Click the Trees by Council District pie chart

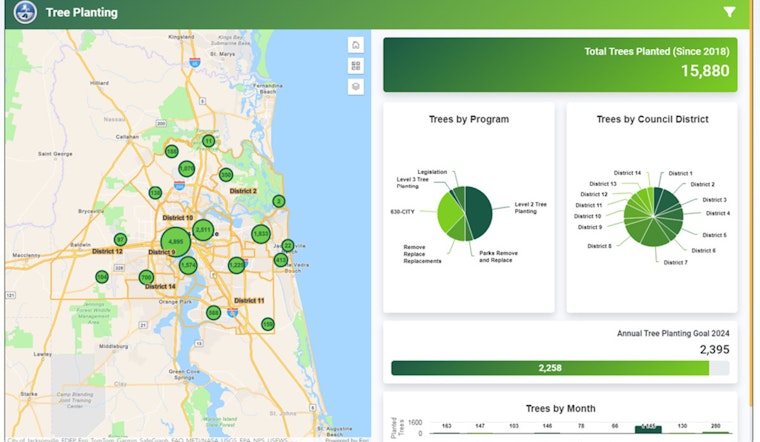point(653,217)
